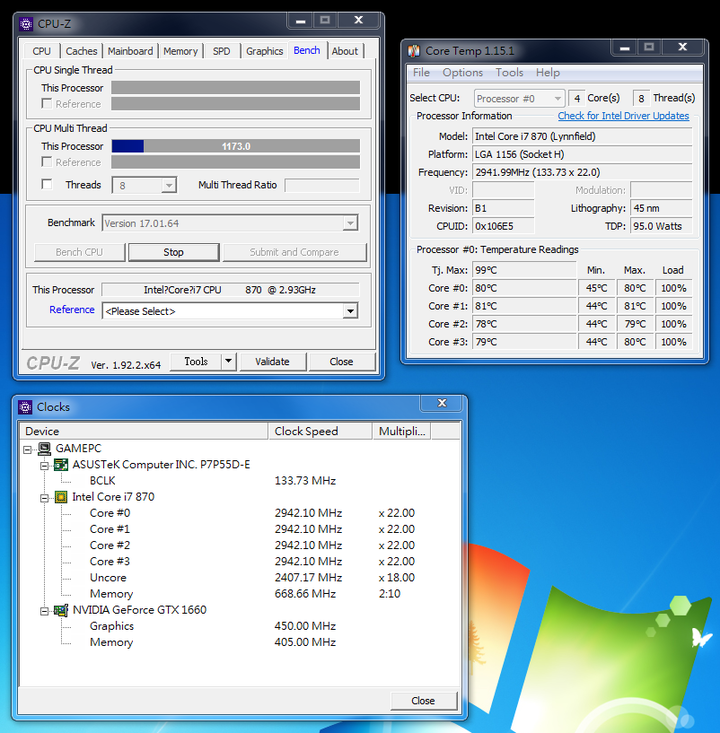
Task: Switch to the SPD tab
Action: (x=222, y=51)
